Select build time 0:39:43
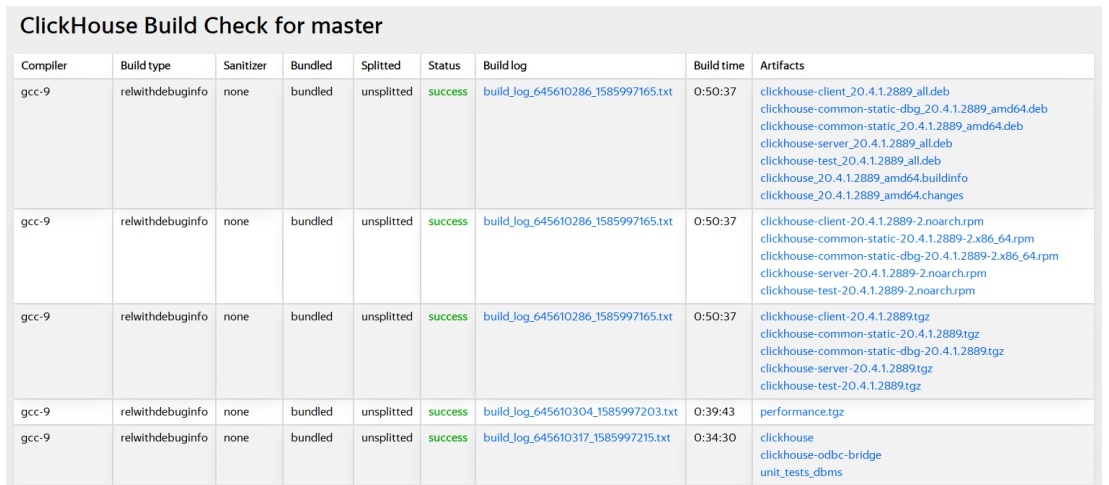This screenshot has width=1109, height=485. (x=715, y=411)
